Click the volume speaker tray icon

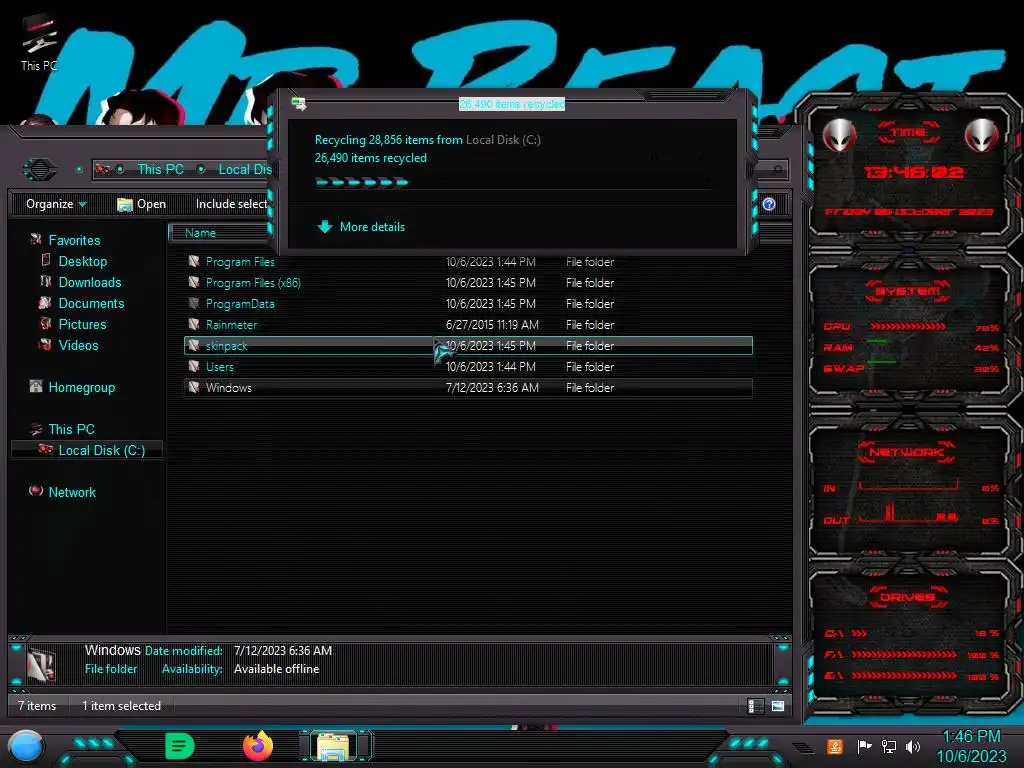click(912, 746)
